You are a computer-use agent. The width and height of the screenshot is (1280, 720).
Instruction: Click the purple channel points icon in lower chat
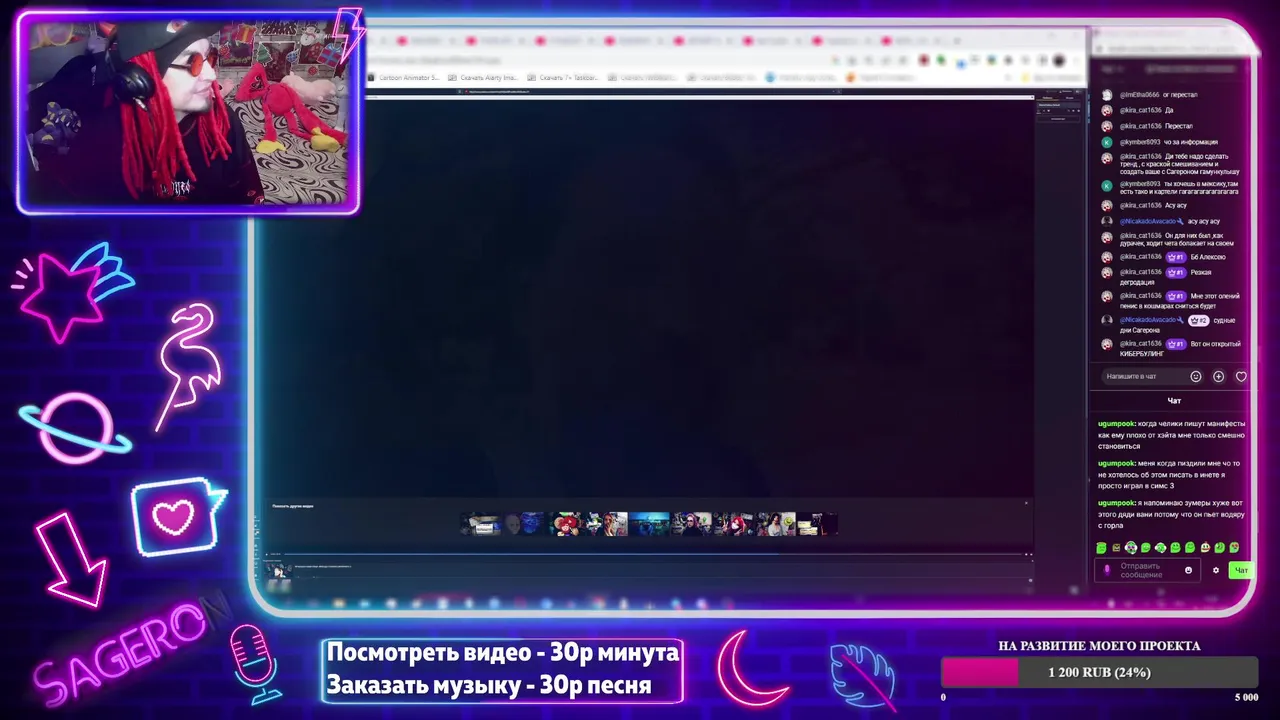pyautogui.click(x=1106, y=570)
